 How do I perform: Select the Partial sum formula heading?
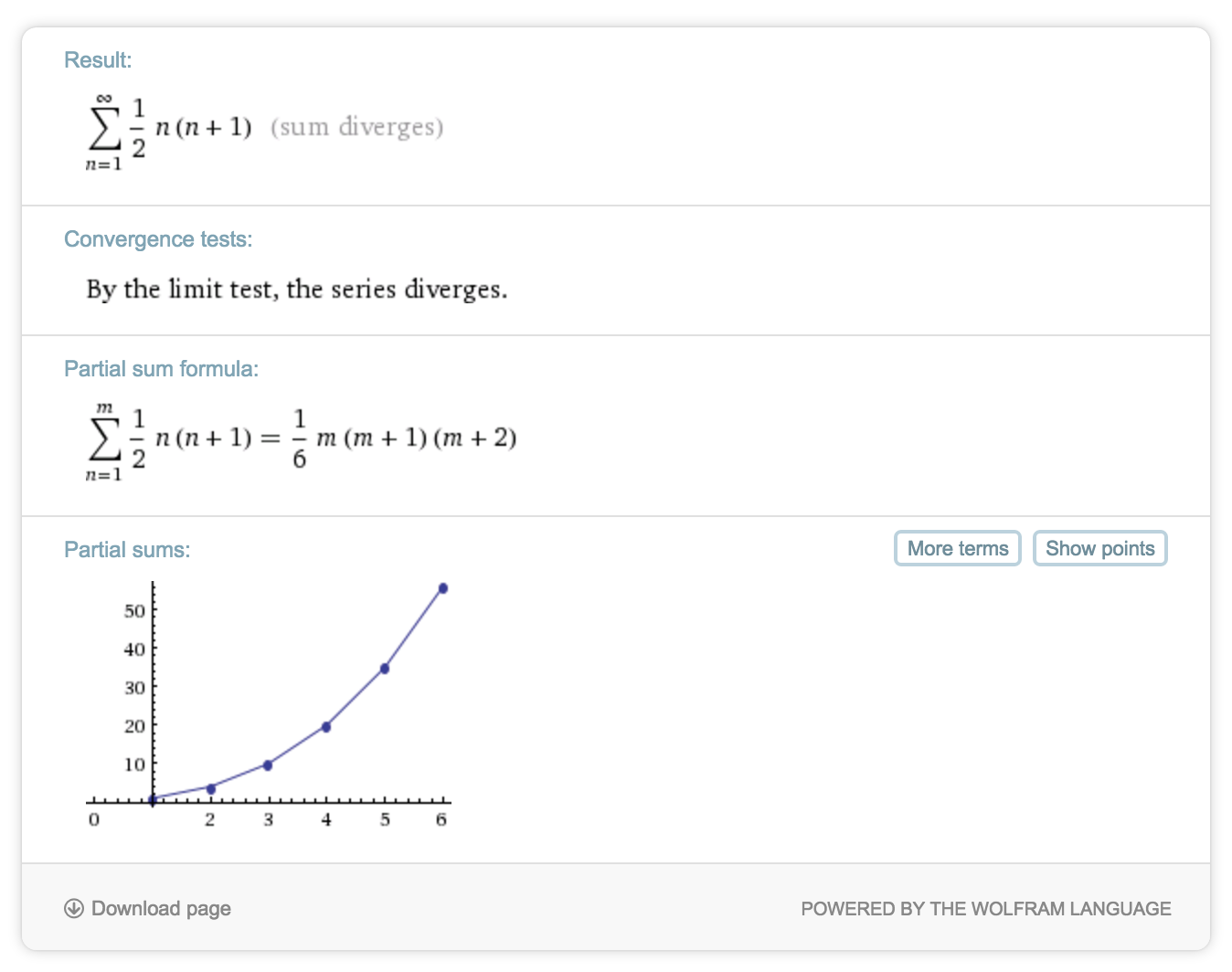tap(161, 368)
